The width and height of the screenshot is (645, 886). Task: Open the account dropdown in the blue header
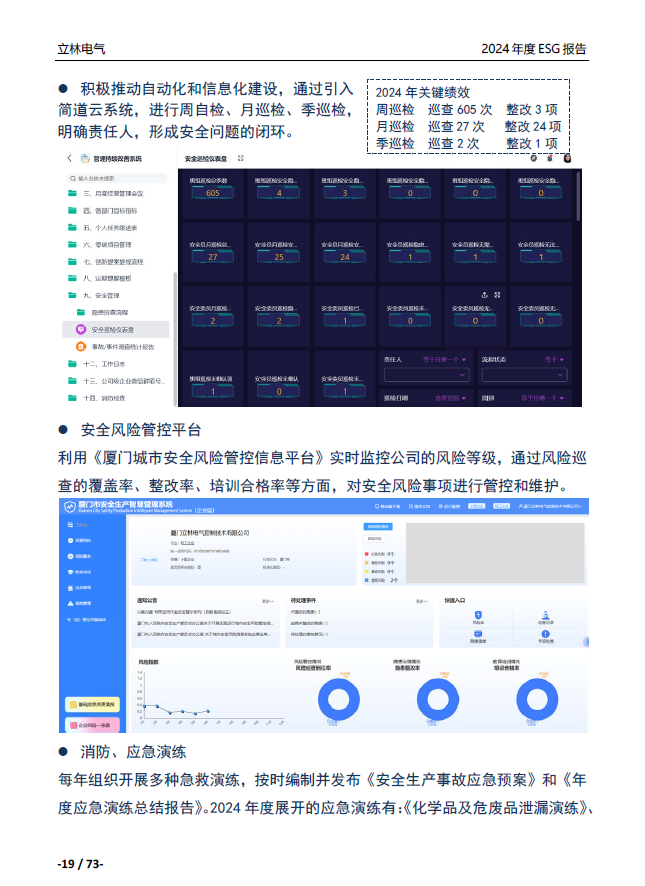click(550, 506)
